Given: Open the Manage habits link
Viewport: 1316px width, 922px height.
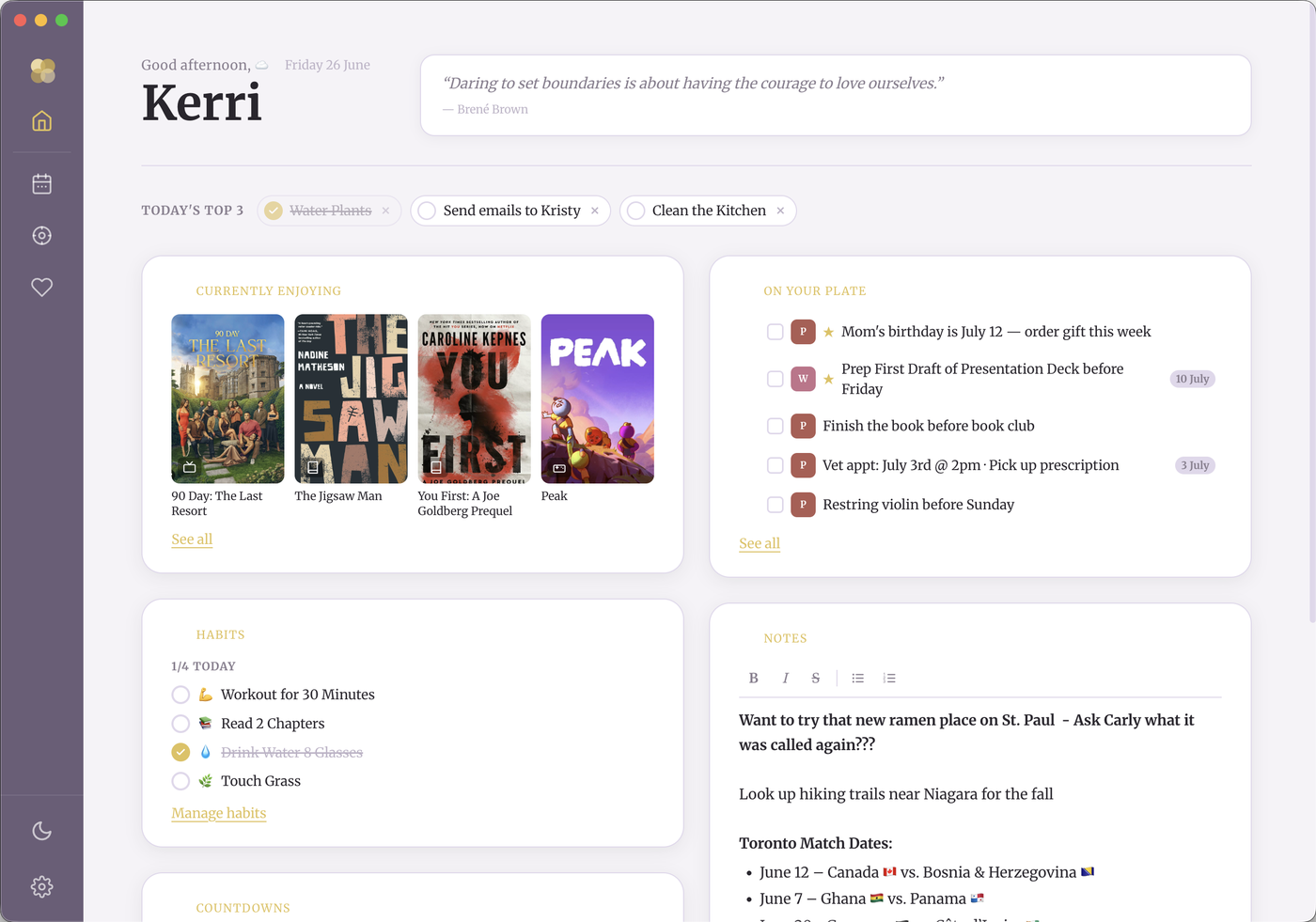Looking at the screenshot, I should pos(219,813).
